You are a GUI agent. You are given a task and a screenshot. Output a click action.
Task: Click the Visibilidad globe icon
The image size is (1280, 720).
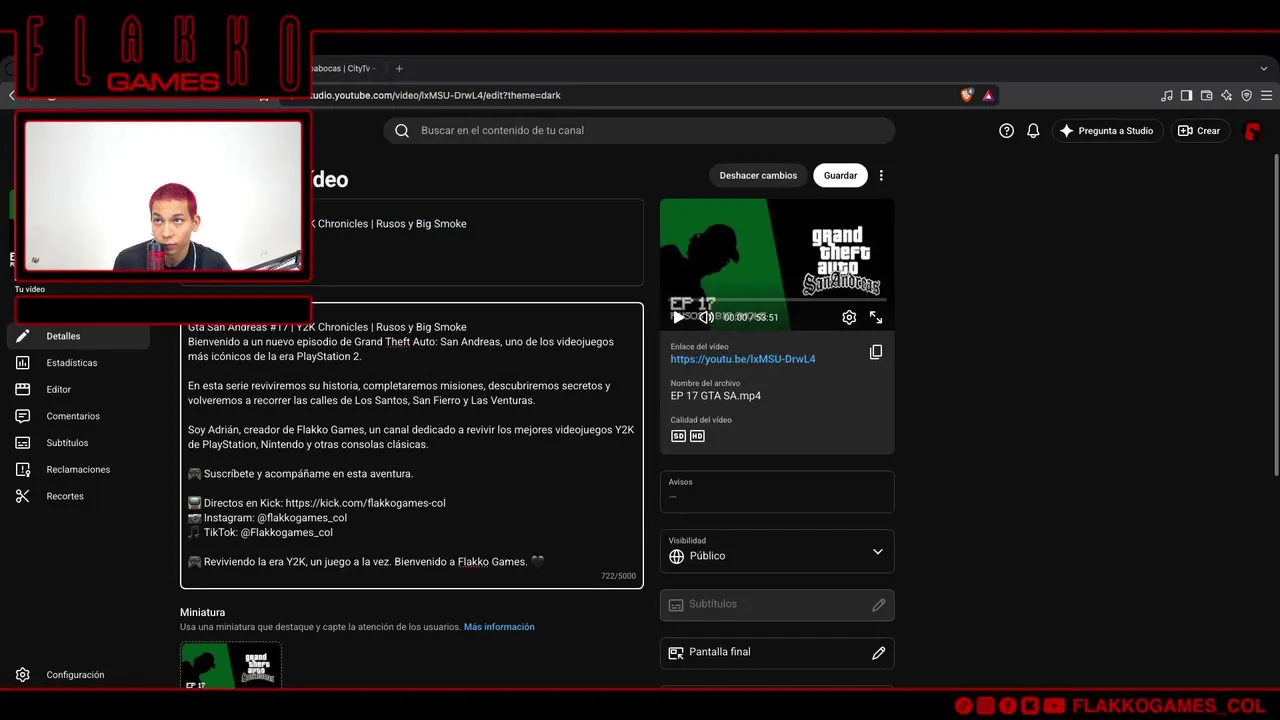coord(676,556)
